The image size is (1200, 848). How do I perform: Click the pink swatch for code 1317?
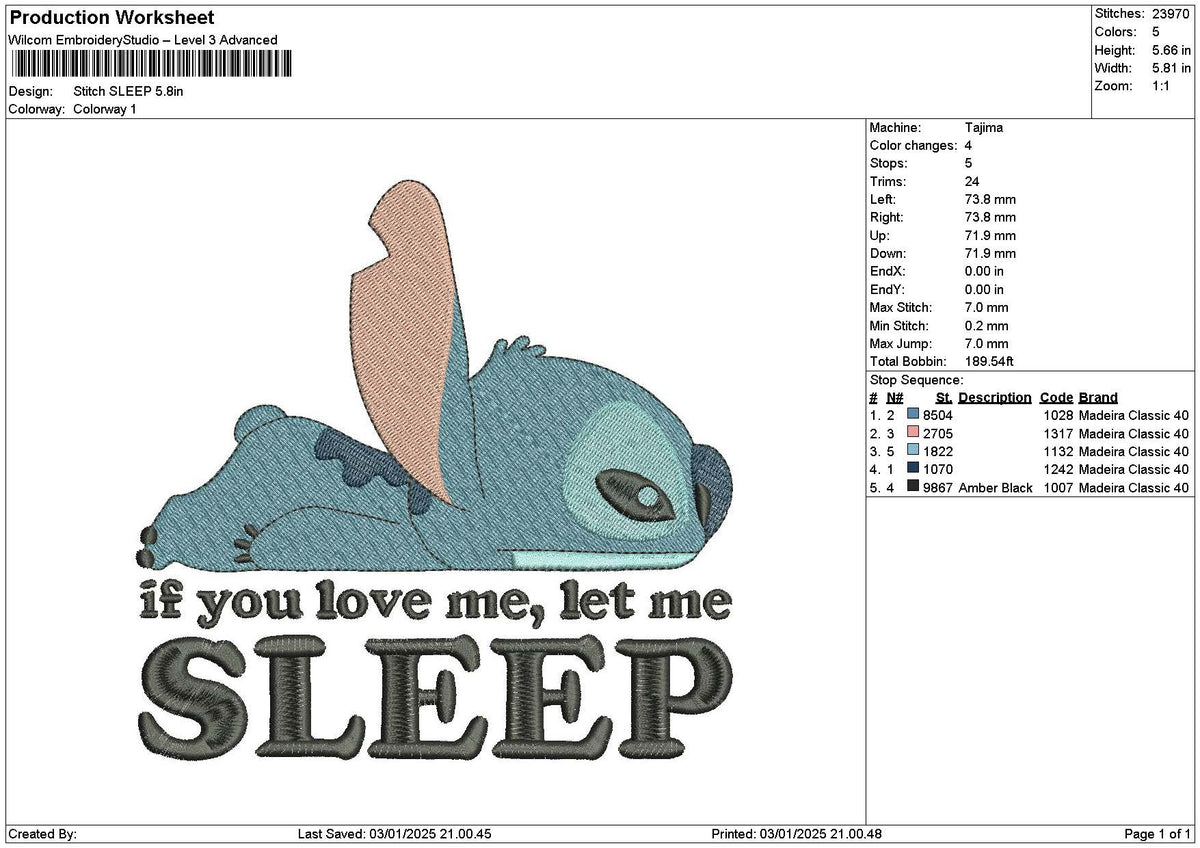[913, 433]
